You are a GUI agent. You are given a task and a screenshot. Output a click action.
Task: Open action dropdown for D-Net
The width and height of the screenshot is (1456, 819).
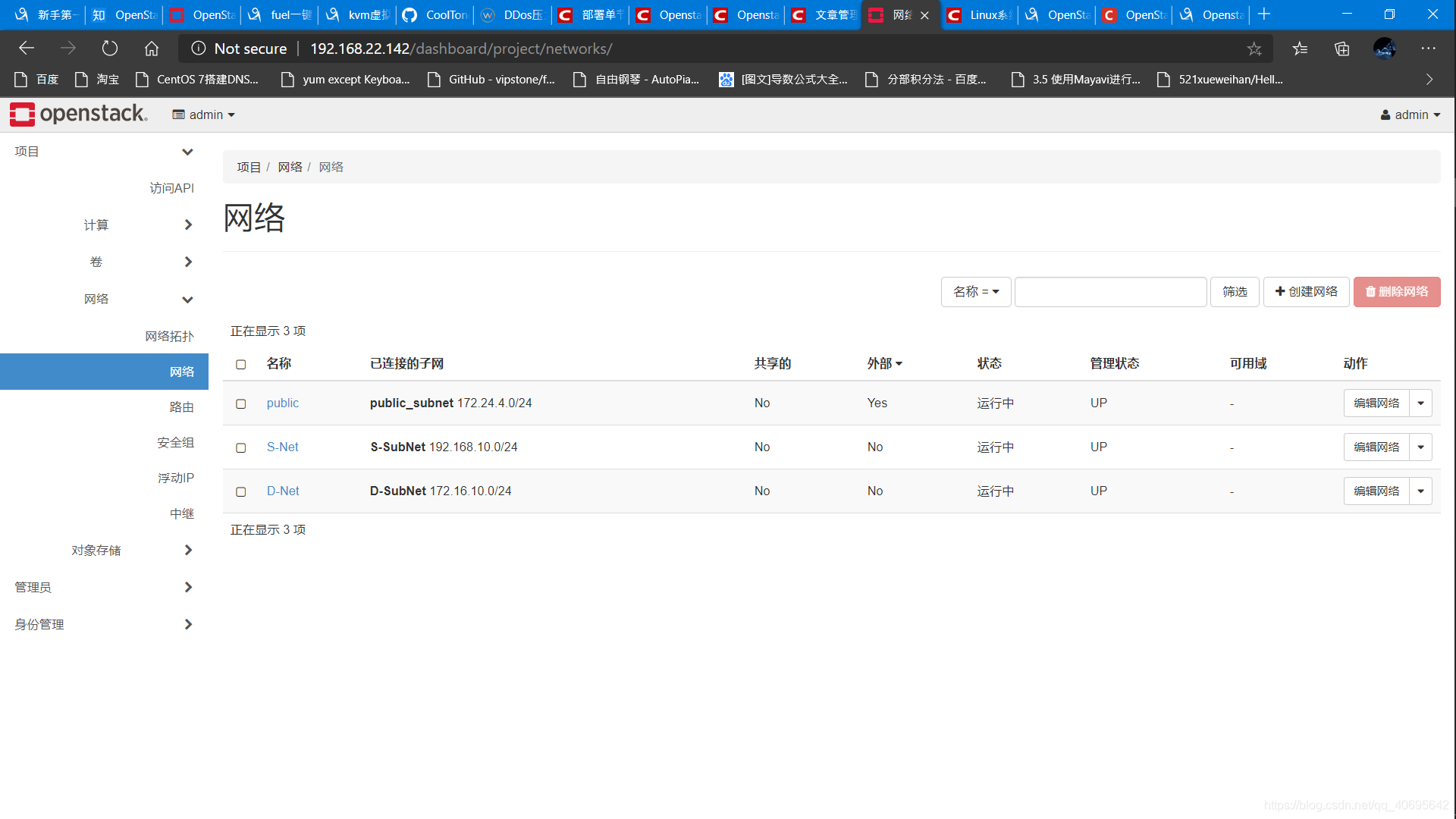pyautogui.click(x=1421, y=491)
